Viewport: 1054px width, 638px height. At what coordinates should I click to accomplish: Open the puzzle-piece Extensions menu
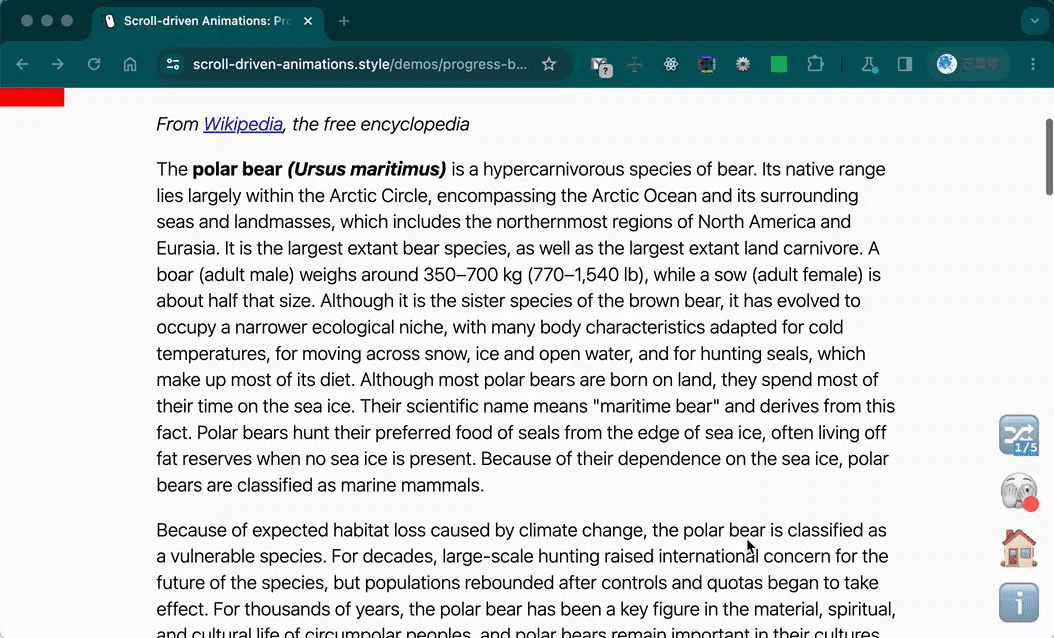(815, 64)
